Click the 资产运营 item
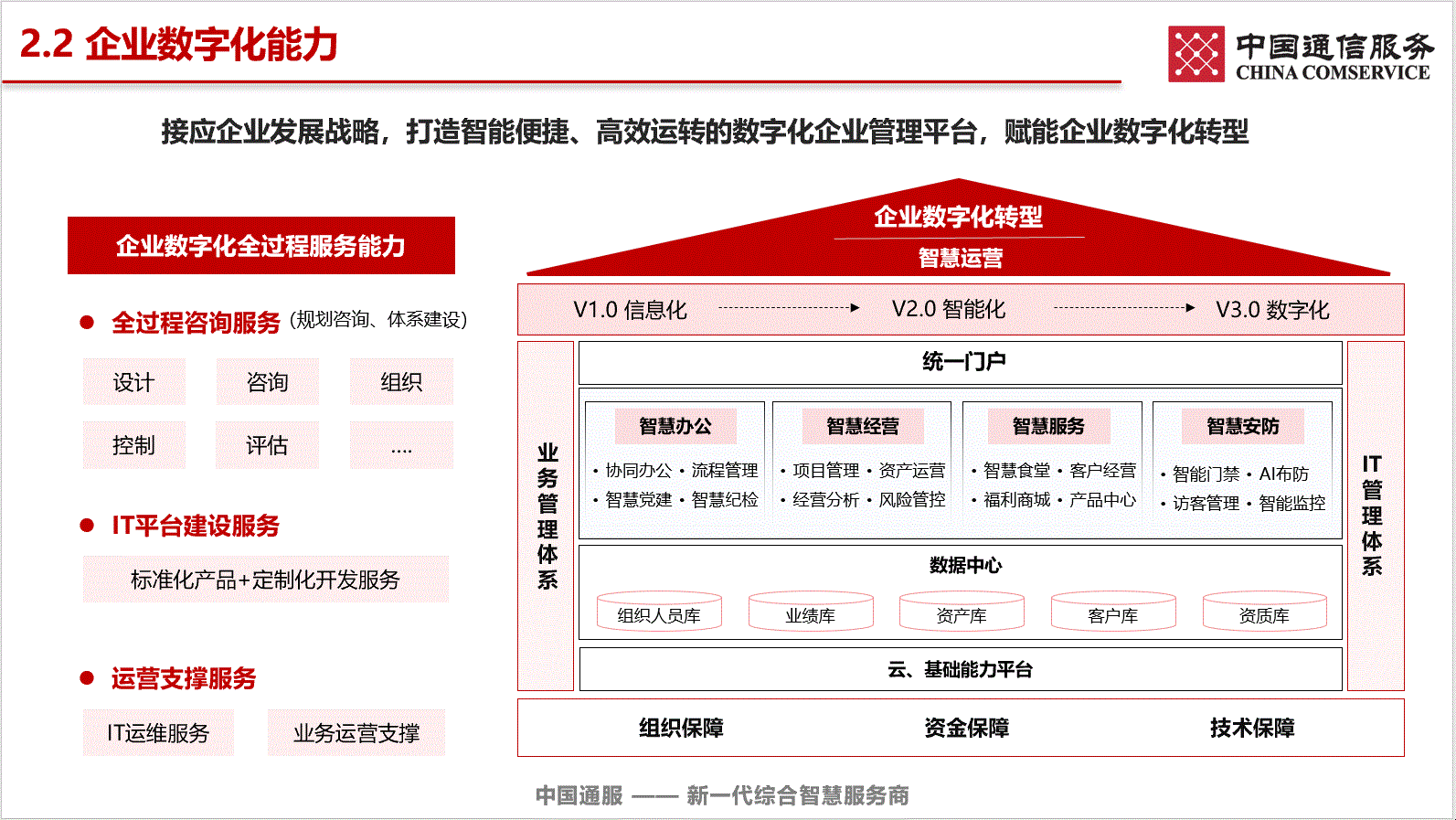 click(x=912, y=470)
